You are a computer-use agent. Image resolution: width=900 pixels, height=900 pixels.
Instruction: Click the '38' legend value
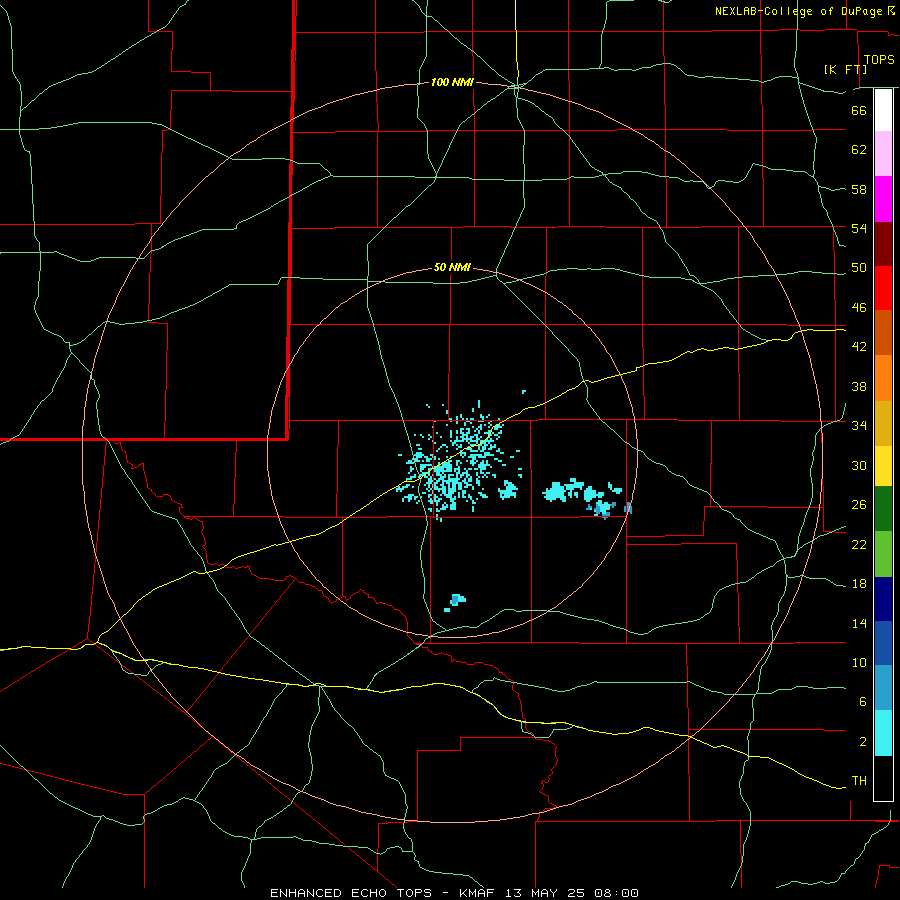click(x=859, y=386)
